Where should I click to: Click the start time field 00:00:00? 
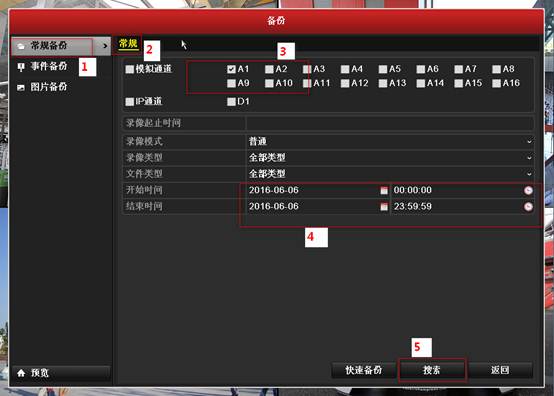coord(462,190)
